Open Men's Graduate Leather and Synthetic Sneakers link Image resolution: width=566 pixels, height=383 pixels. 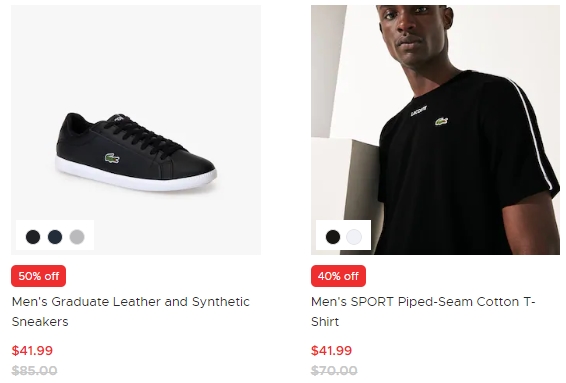tap(130, 312)
